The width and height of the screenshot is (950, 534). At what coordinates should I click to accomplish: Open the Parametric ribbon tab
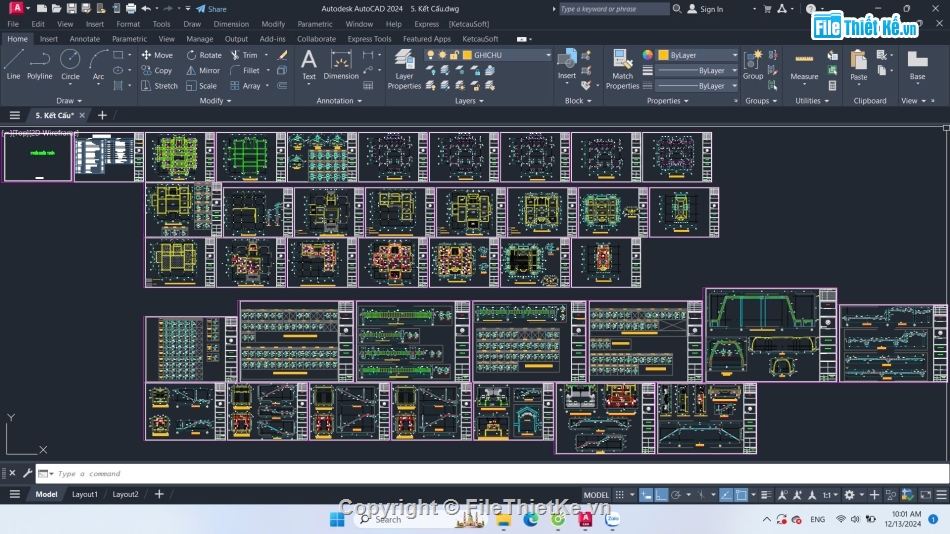coord(129,39)
